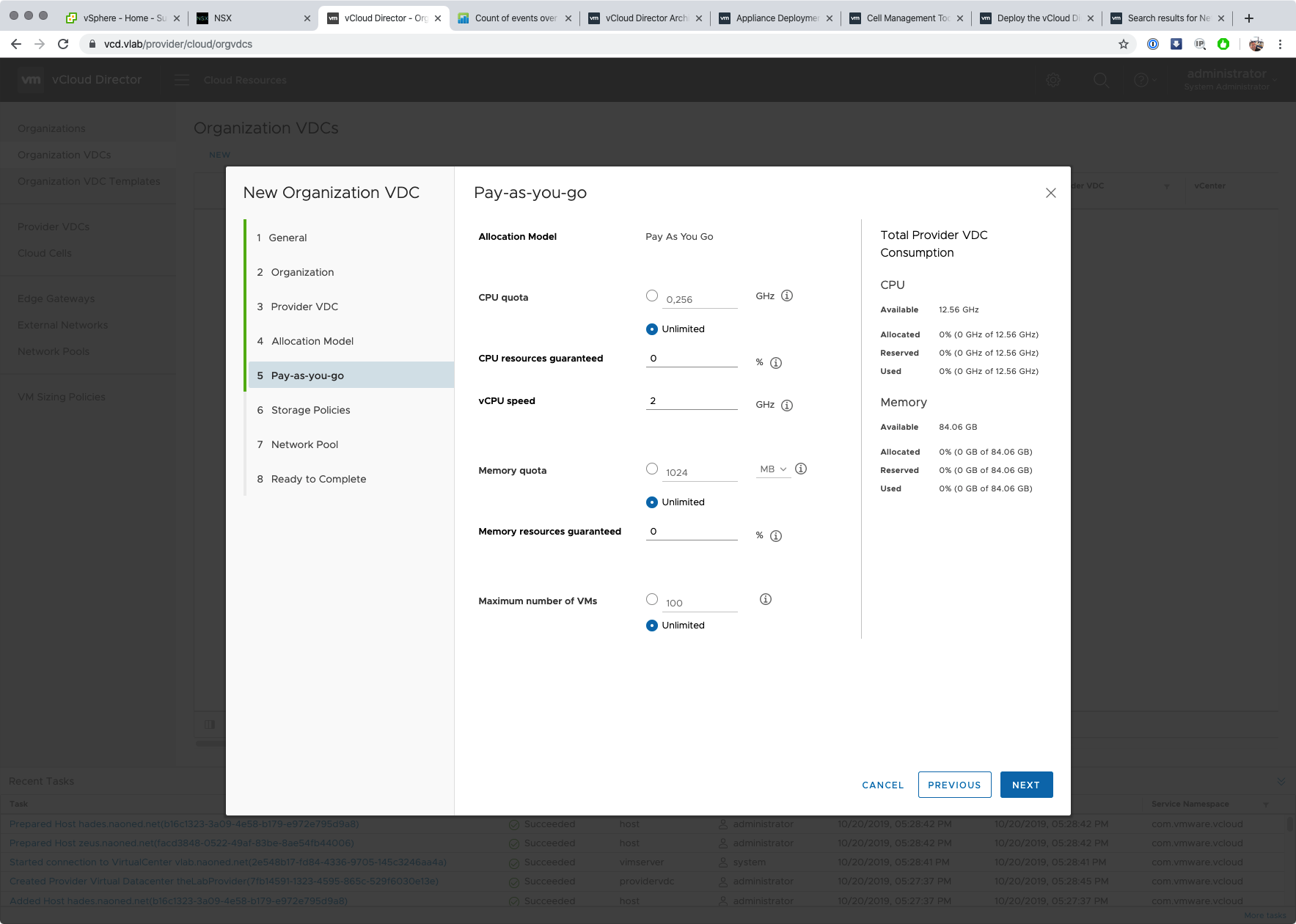Collapse the Recent Tasks panel
Screen dimensions: 1296x924
pos(1281,782)
